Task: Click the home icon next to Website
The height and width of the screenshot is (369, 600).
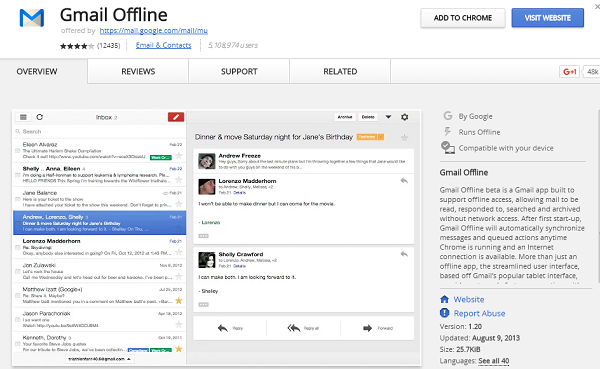Action: click(444, 299)
